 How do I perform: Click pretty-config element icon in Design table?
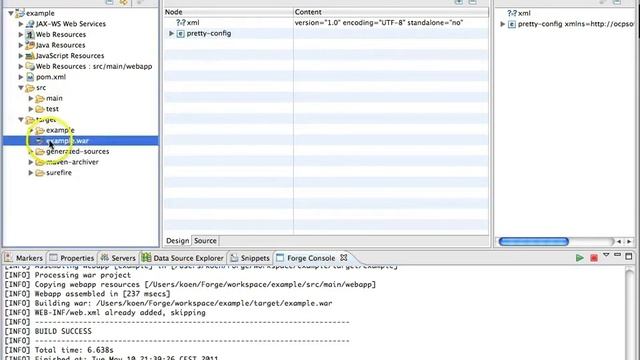[x=180, y=34]
